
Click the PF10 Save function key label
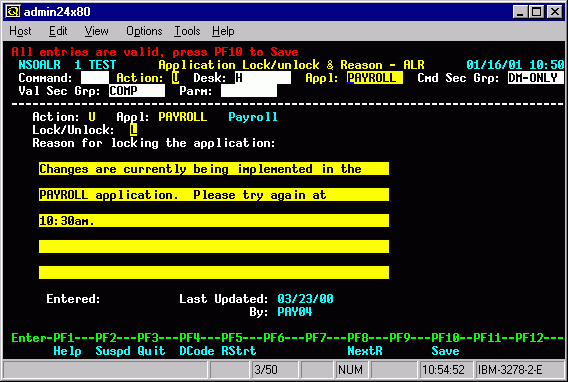click(x=446, y=351)
